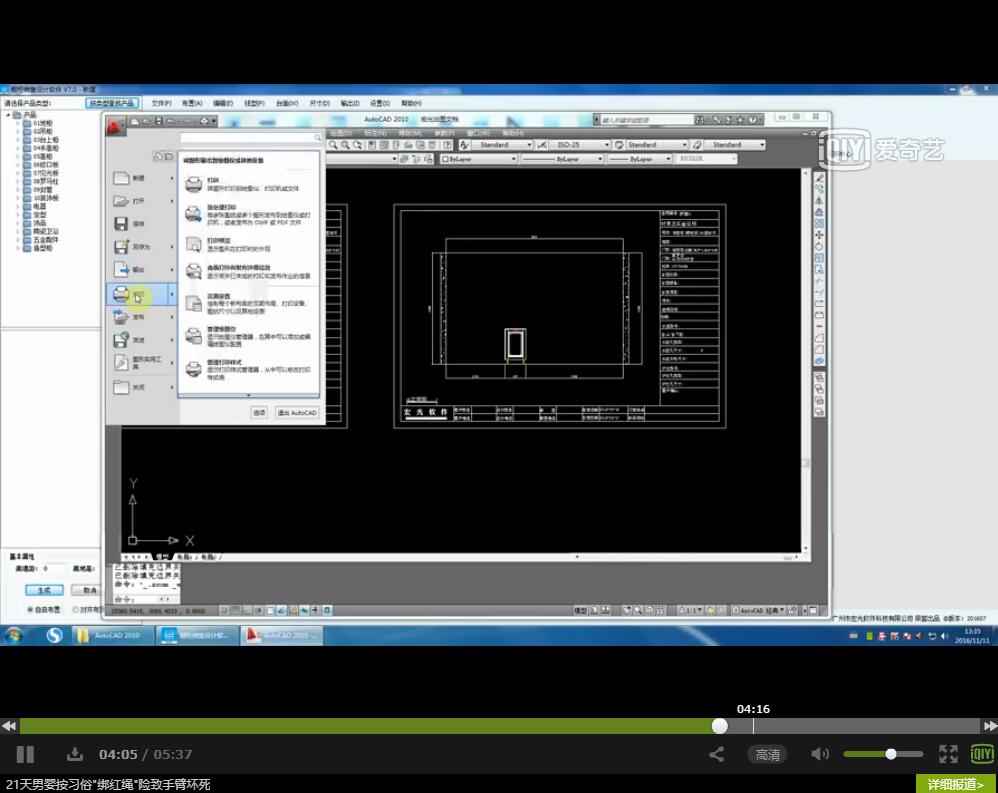Click the iQIYI logo icon in player bar
This screenshot has width=998, height=793.
pos(982,754)
